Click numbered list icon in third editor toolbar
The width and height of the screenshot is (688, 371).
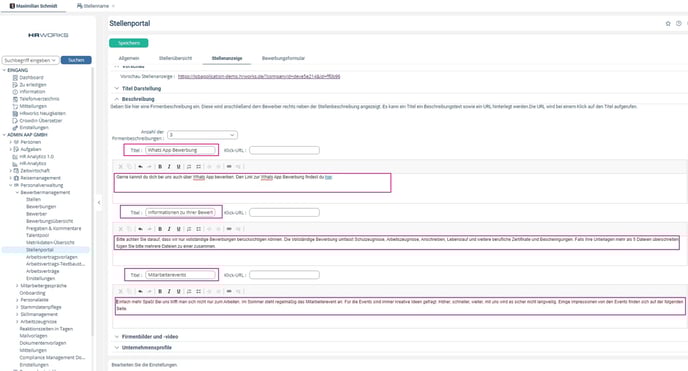click(x=189, y=291)
